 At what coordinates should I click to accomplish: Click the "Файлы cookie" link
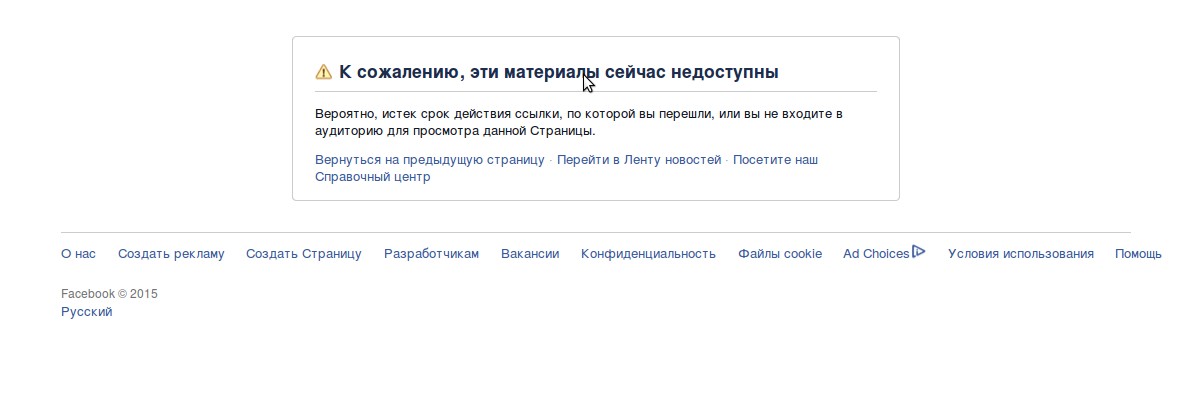(x=780, y=254)
